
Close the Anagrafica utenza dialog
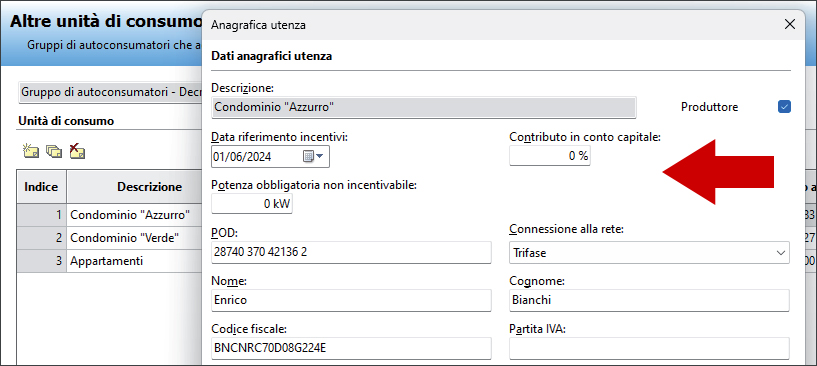point(790,24)
